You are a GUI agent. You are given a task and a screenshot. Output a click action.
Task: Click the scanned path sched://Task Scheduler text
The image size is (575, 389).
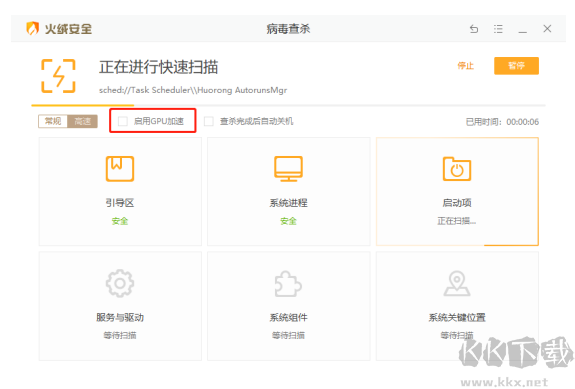coord(193,90)
